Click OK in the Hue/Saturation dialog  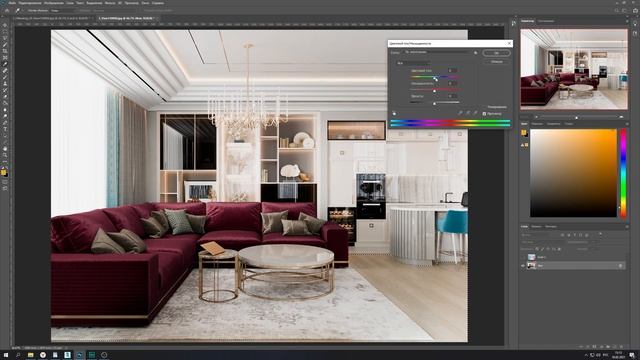[x=496, y=53]
